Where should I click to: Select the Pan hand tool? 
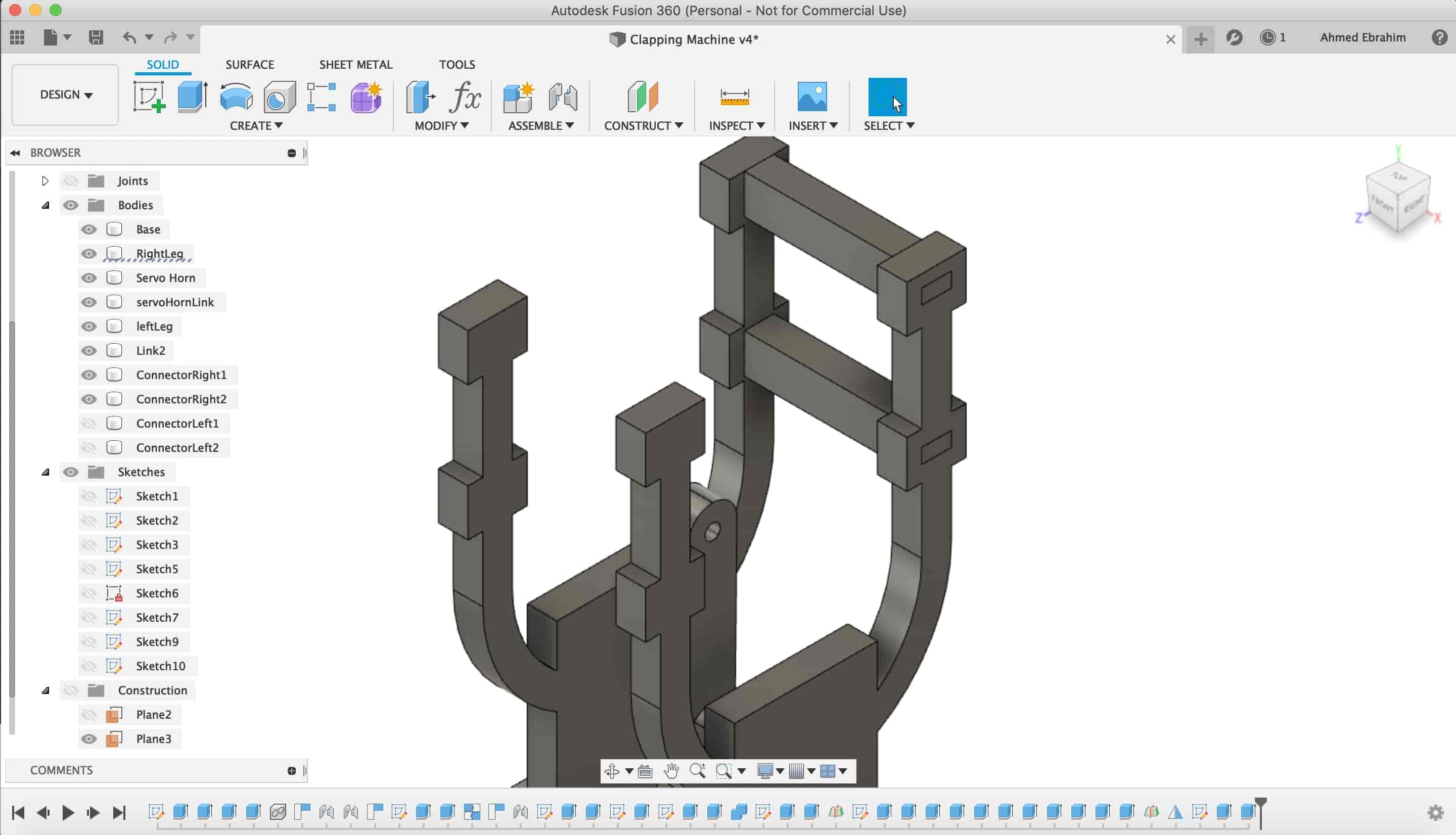click(671, 771)
